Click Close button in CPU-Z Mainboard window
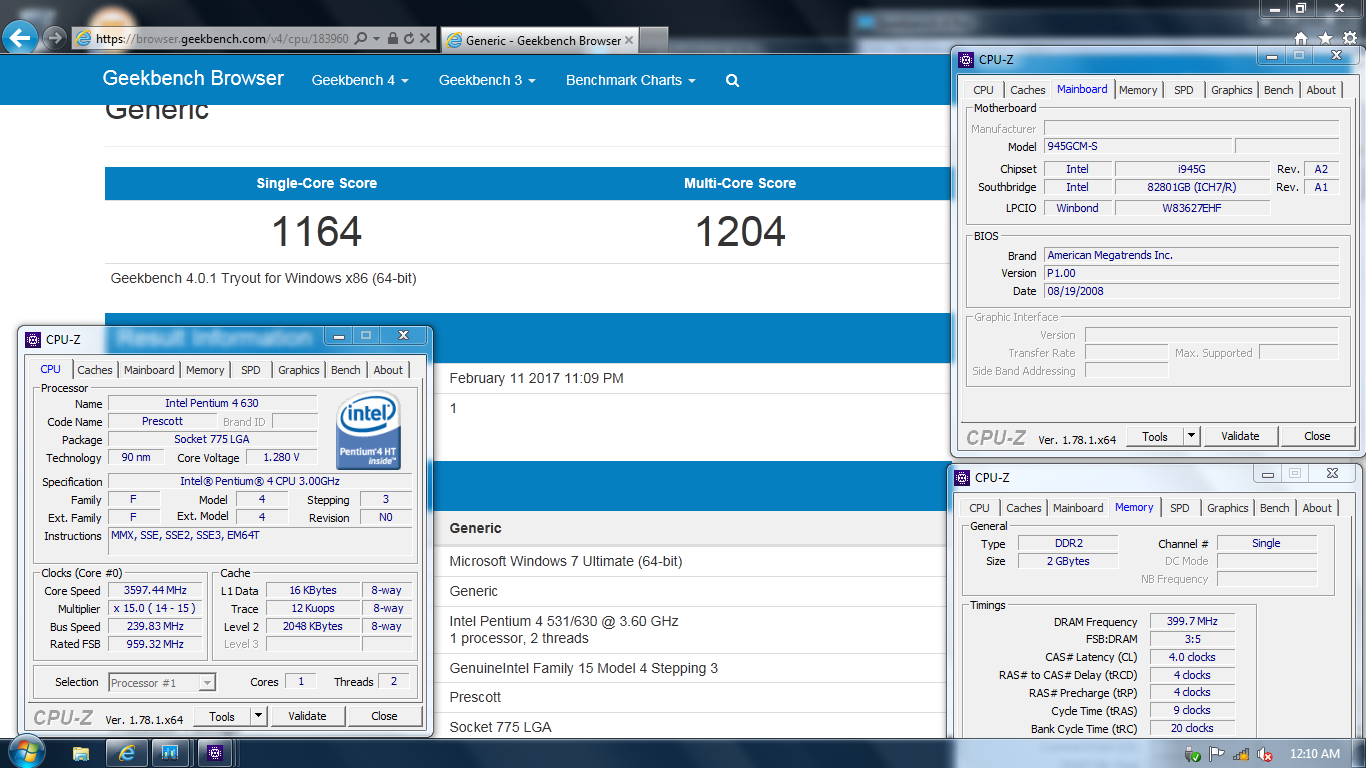This screenshot has height=768, width=1366. [1317, 436]
